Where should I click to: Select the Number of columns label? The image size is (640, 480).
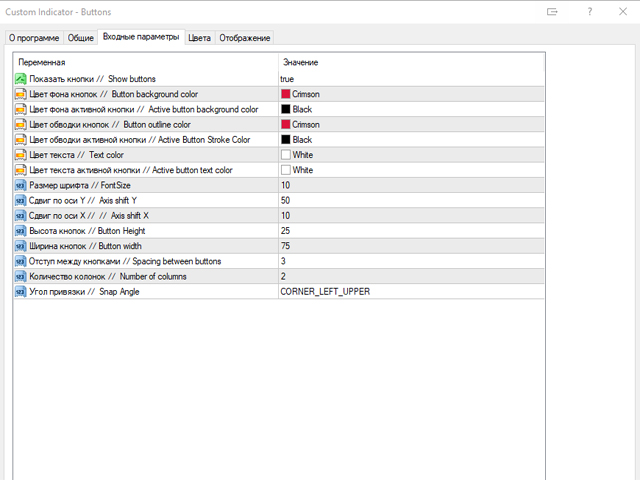click(108, 276)
